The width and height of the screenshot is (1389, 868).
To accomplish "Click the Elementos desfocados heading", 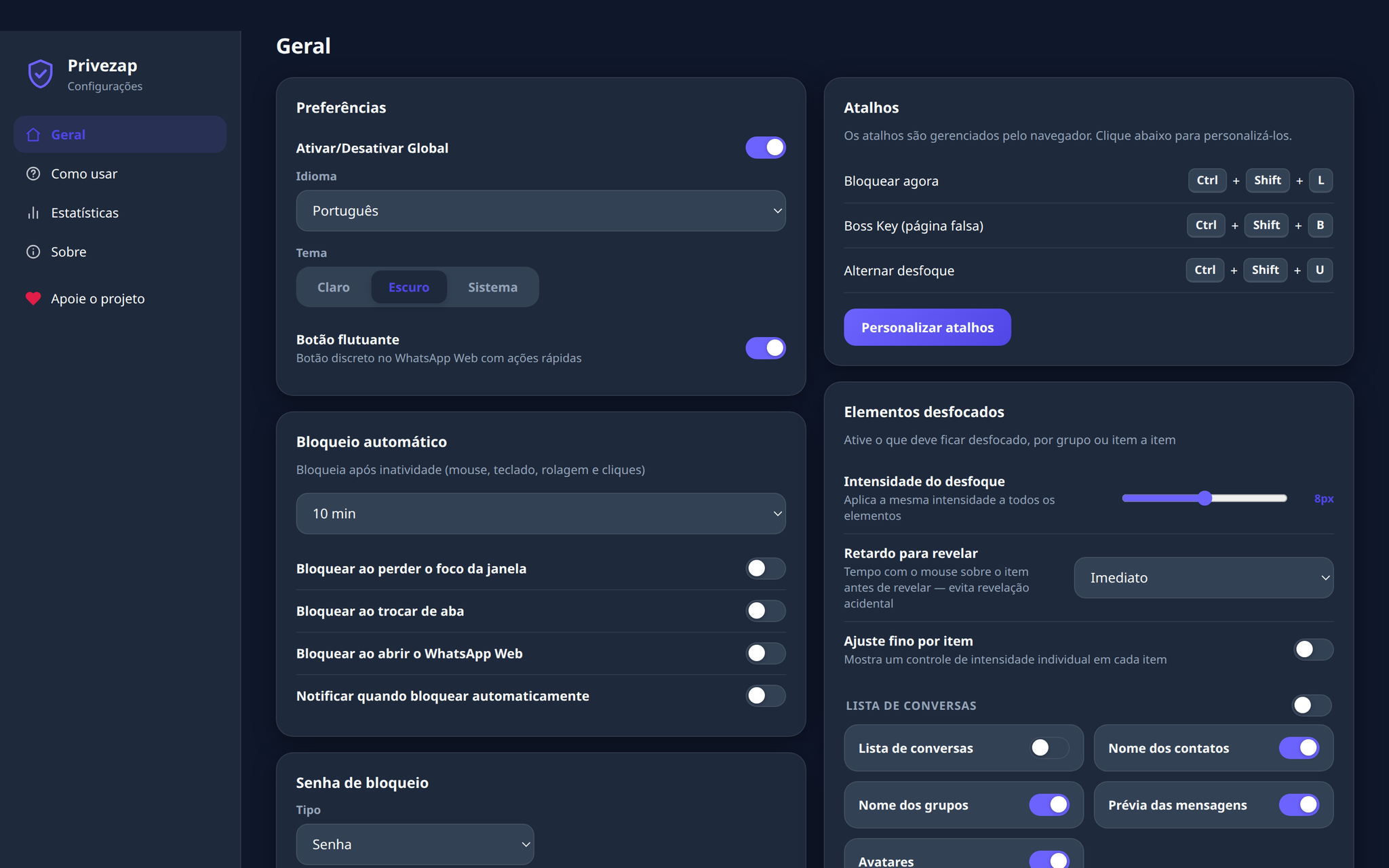I will coord(924,412).
